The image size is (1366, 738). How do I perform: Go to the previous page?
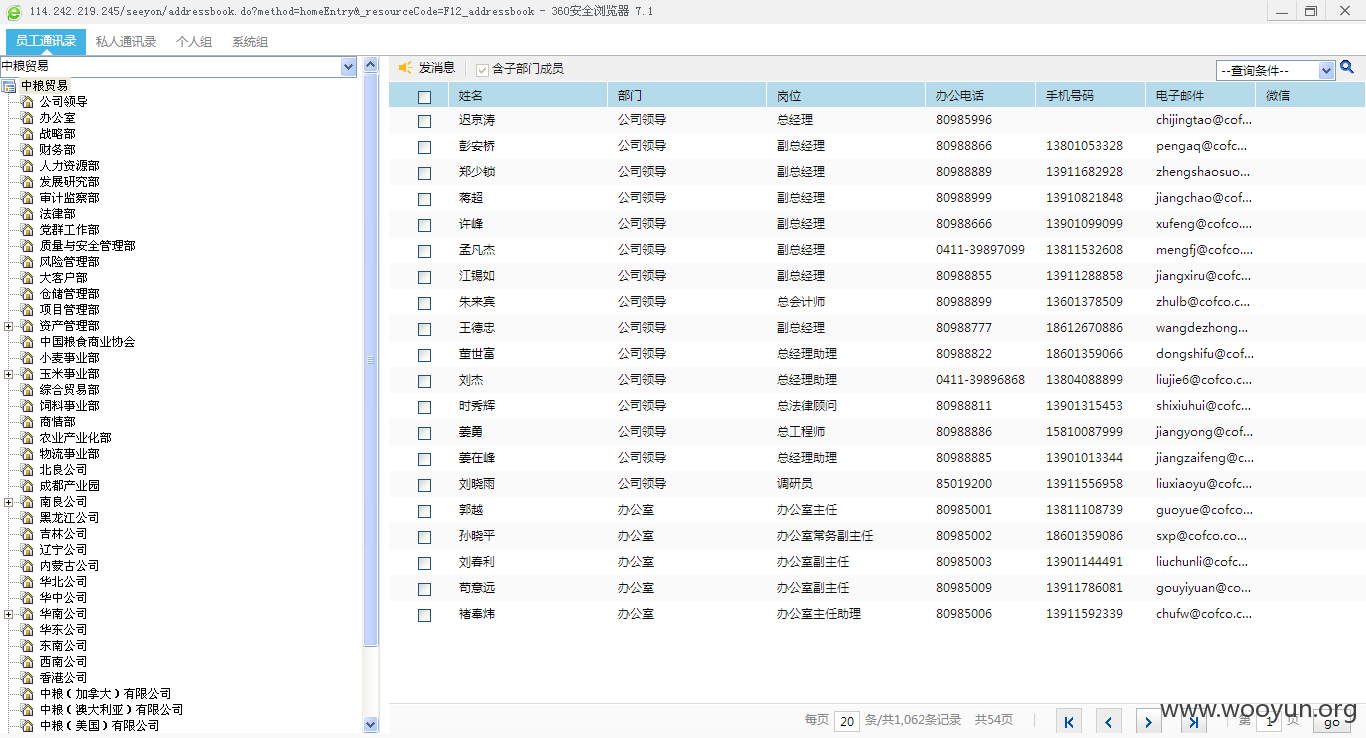pos(1109,722)
